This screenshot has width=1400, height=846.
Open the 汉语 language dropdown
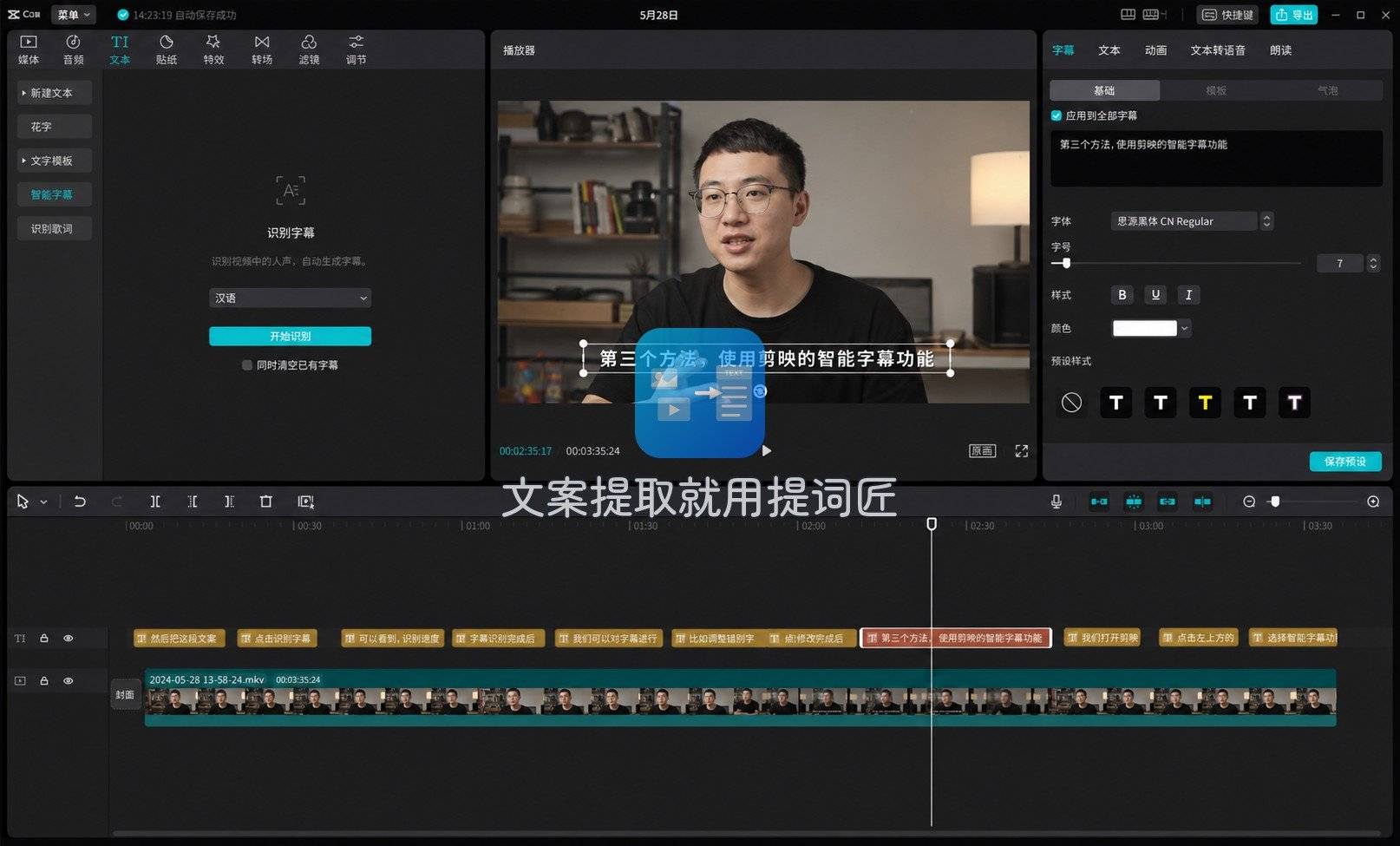(x=290, y=298)
